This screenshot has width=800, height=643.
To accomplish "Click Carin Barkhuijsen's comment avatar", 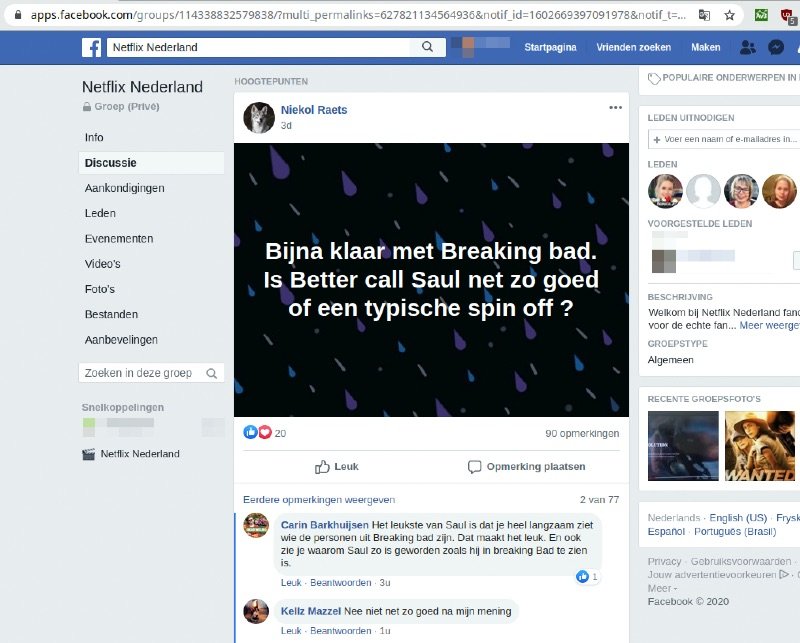I will [256, 525].
